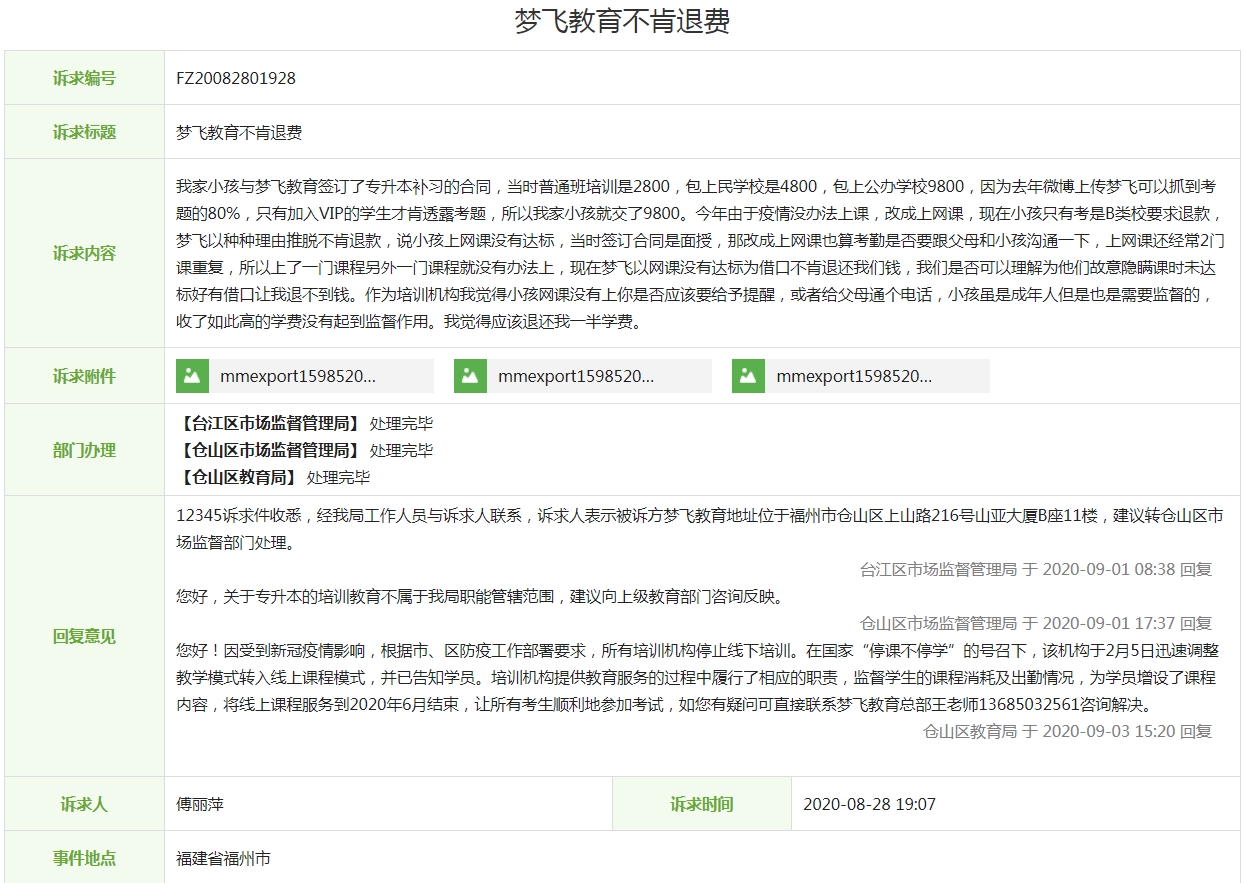Image resolution: width=1244 pixels, height=883 pixels.
Task: Click the complaint text starting 我家小孩与梦飞教育
Action: click(699, 254)
